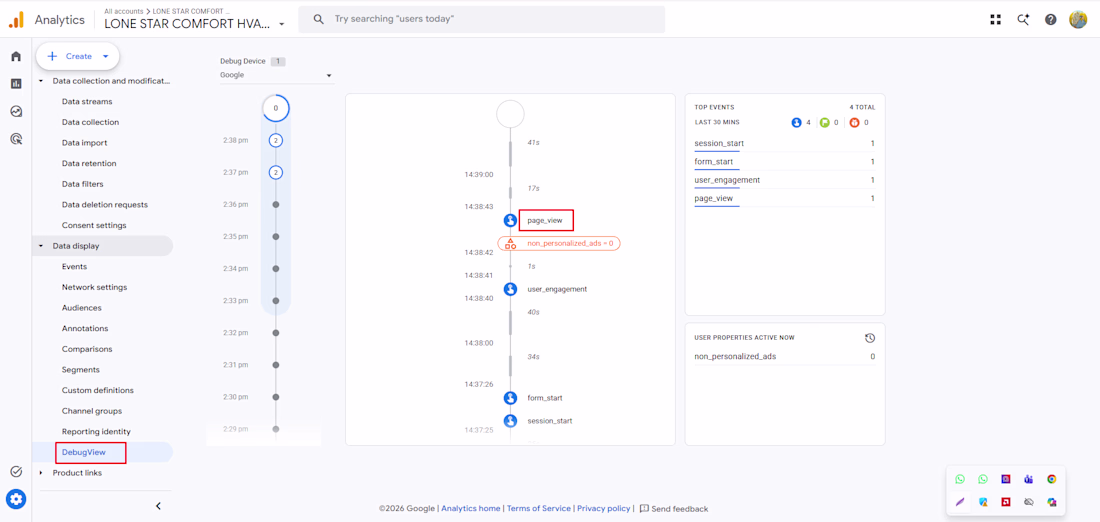Open Data collection settings
Viewport: 1100px width, 522px height.
click(x=90, y=122)
